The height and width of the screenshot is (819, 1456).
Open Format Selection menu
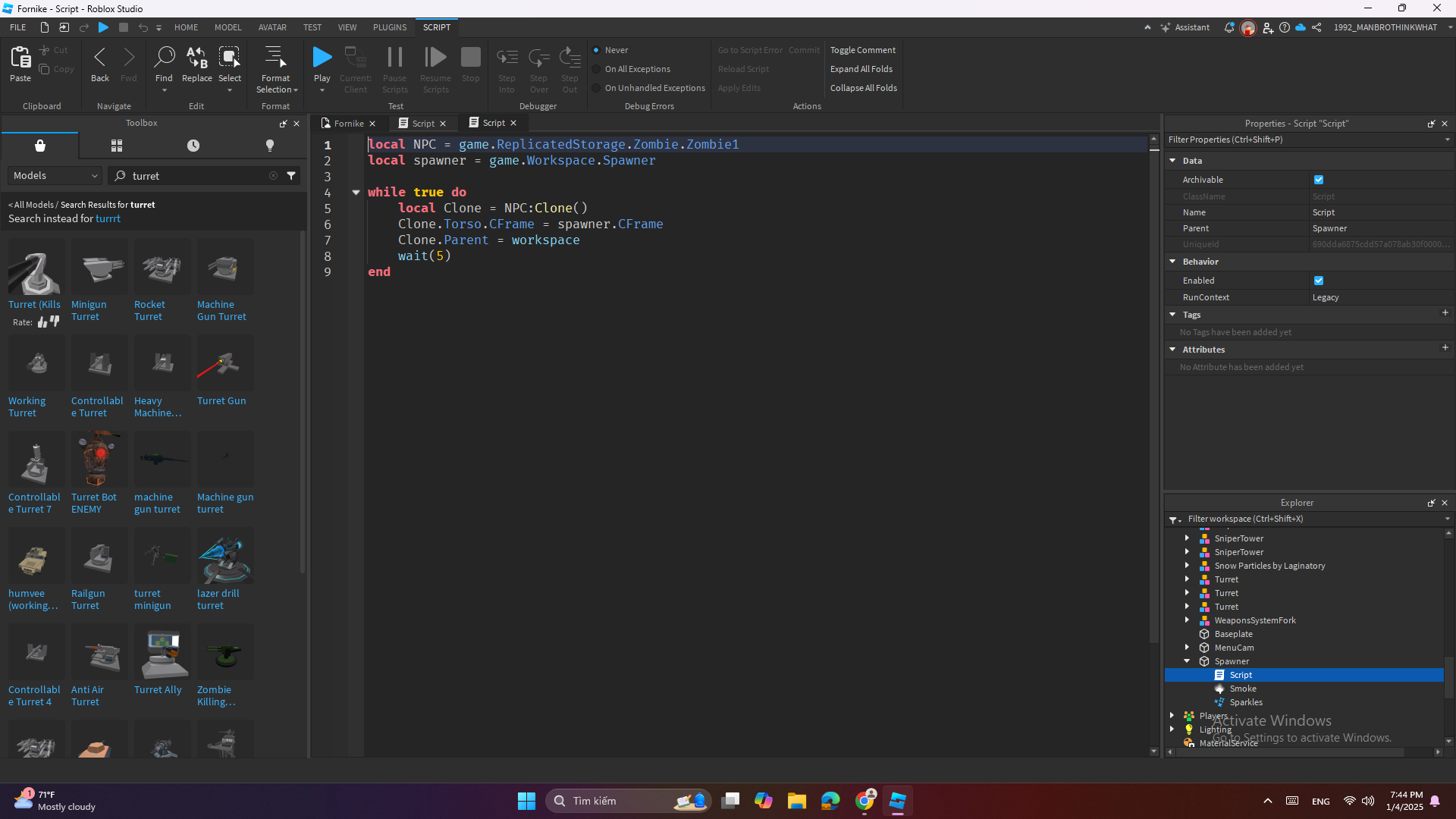(276, 69)
